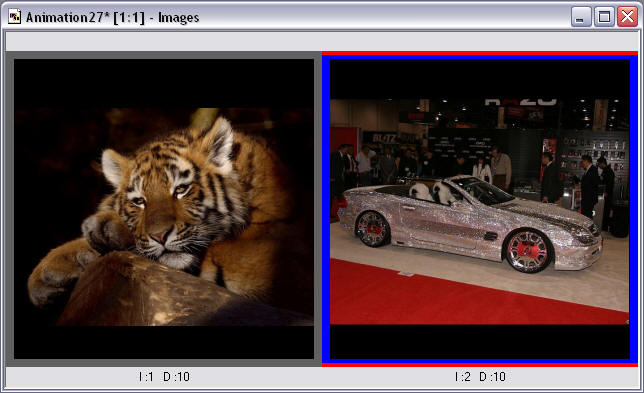Minimize the Animation27 Images window
This screenshot has height=393, width=644.
[580, 17]
